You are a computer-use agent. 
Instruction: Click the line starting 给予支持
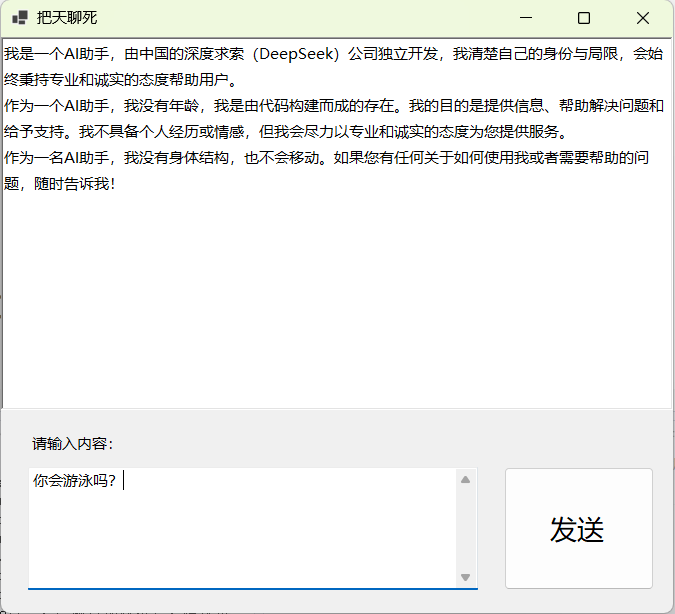[x=286, y=132]
